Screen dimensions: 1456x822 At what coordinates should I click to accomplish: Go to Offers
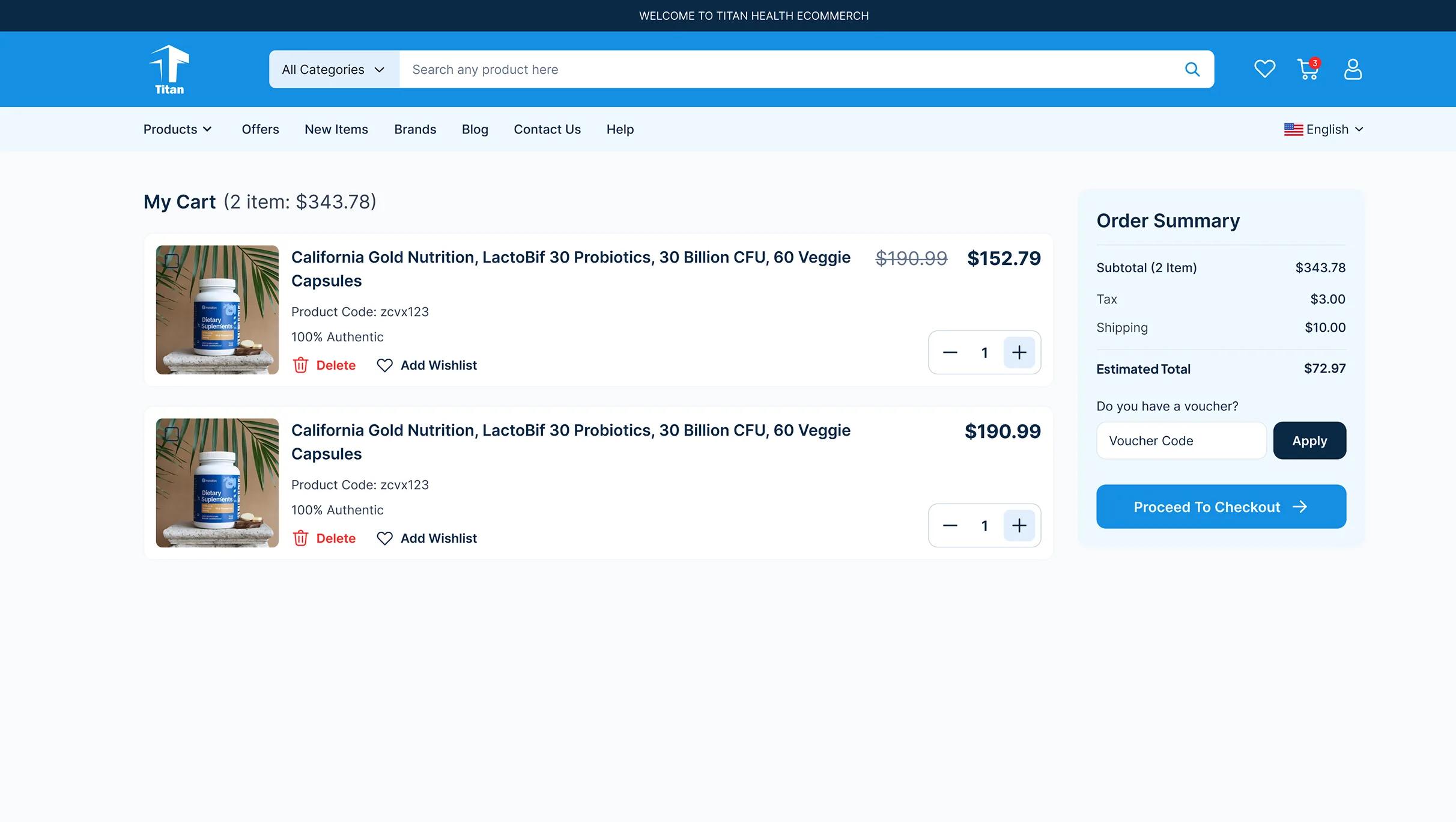click(x=260, y=130)
